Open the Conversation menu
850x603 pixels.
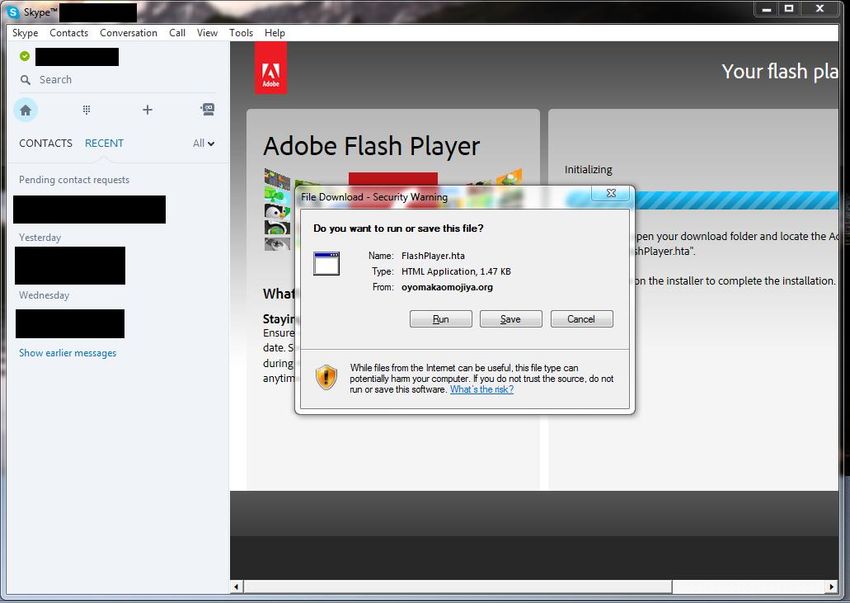pyautogui.click(x=128, y=33)
